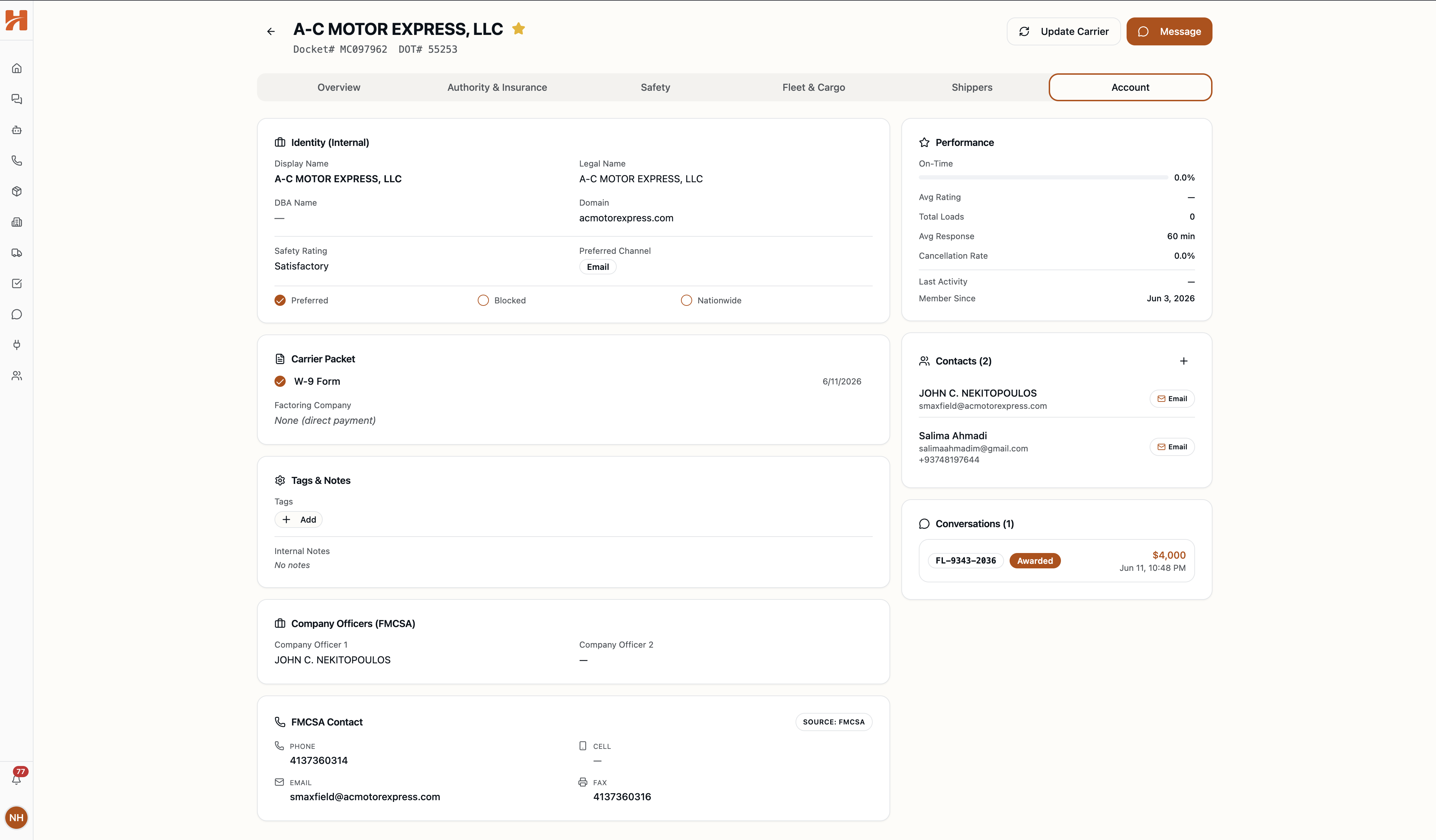Click the Performance star icon
This screenshot has width=1436, height=840.
click(x=924, y=142)
